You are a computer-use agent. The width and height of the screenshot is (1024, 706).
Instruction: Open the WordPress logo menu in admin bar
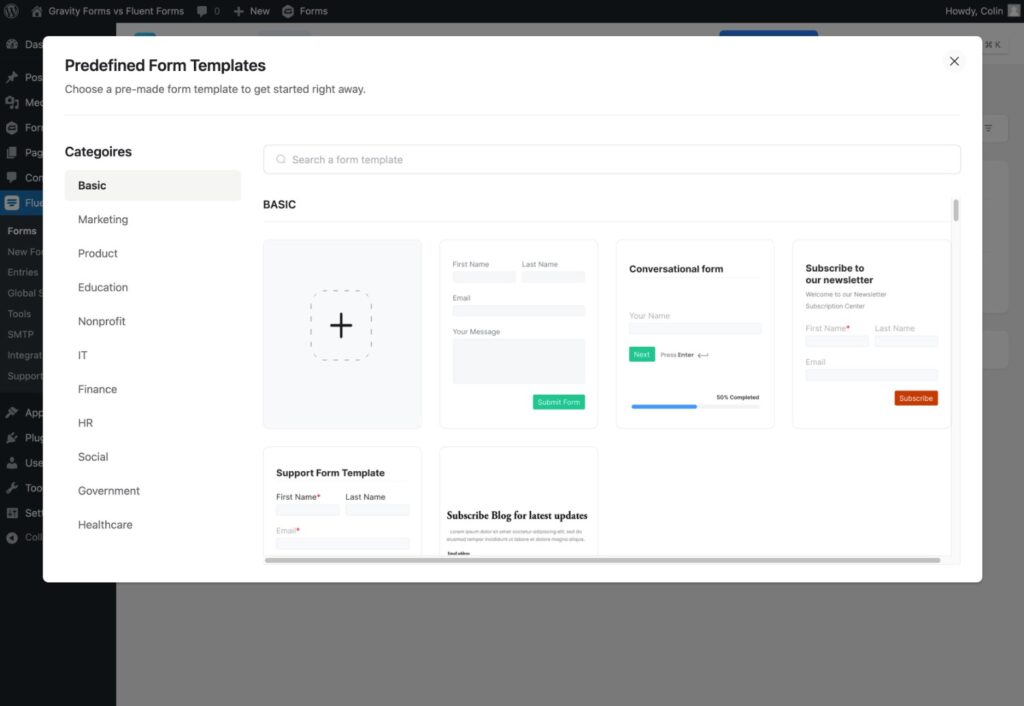tap(10, 11)
